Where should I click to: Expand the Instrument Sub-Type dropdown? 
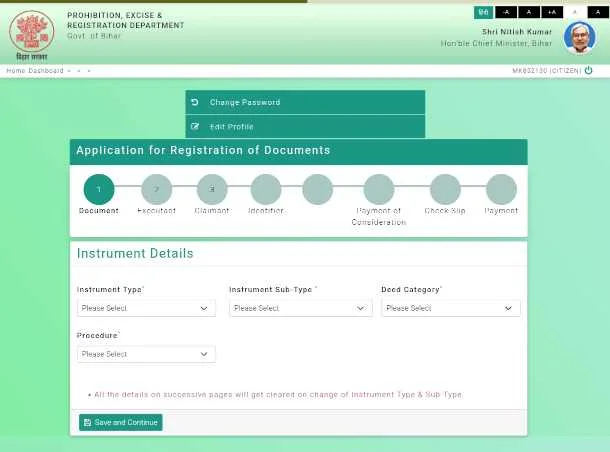(x=300, y=308)
